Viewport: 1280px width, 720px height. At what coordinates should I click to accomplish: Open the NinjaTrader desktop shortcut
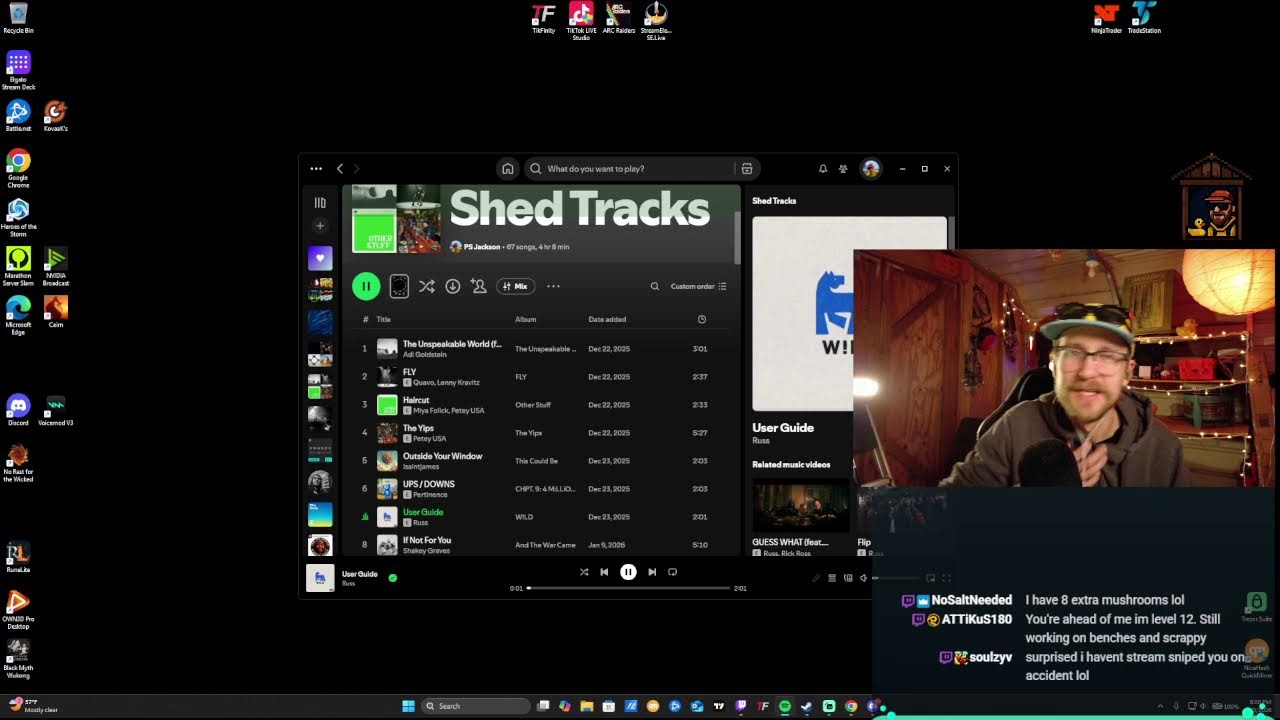click(x=1106, y=18)
